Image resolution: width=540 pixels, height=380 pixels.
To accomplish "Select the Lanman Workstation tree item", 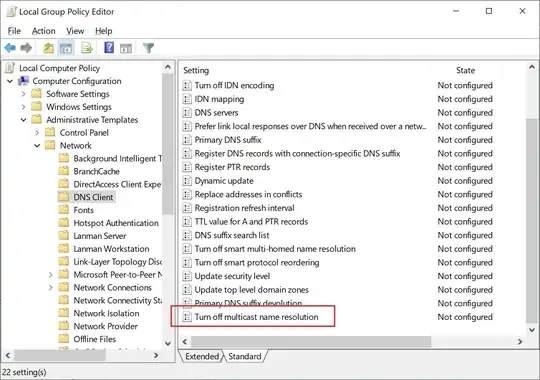I will 111,249.
